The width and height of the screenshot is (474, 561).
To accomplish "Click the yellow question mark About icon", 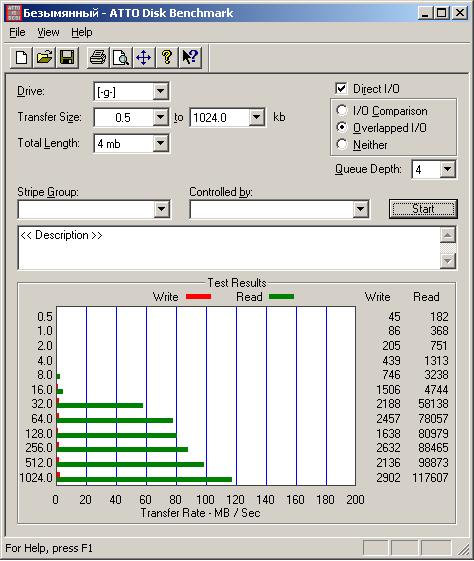I will (167, 57).
